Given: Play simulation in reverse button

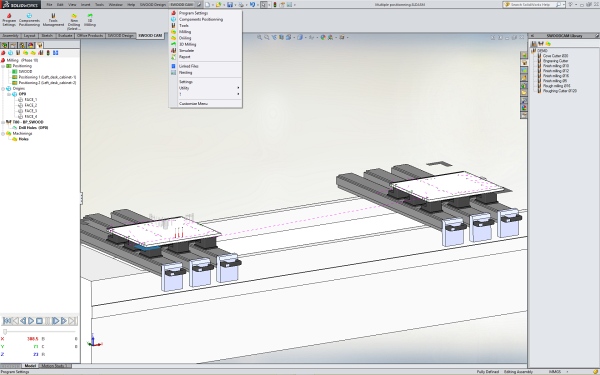Looking at the screenshot, I should pos(23,321).
